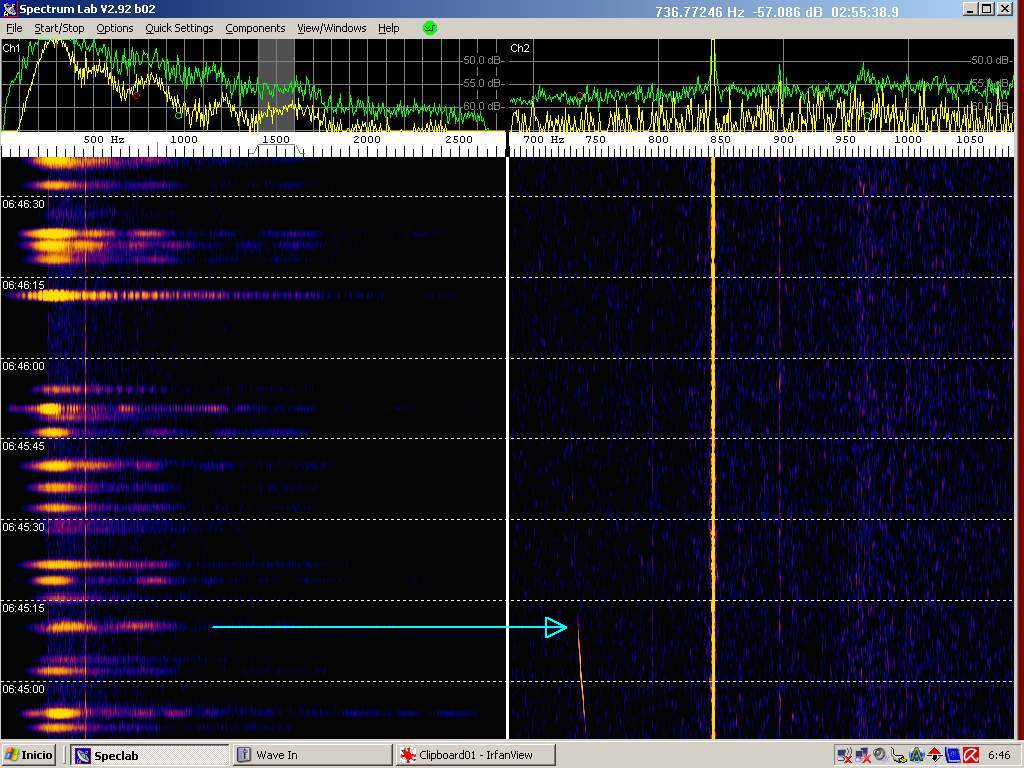Open the Start/Stop menu
The height and width of the screenshot is (768, 1024).
tap(59, 28)
